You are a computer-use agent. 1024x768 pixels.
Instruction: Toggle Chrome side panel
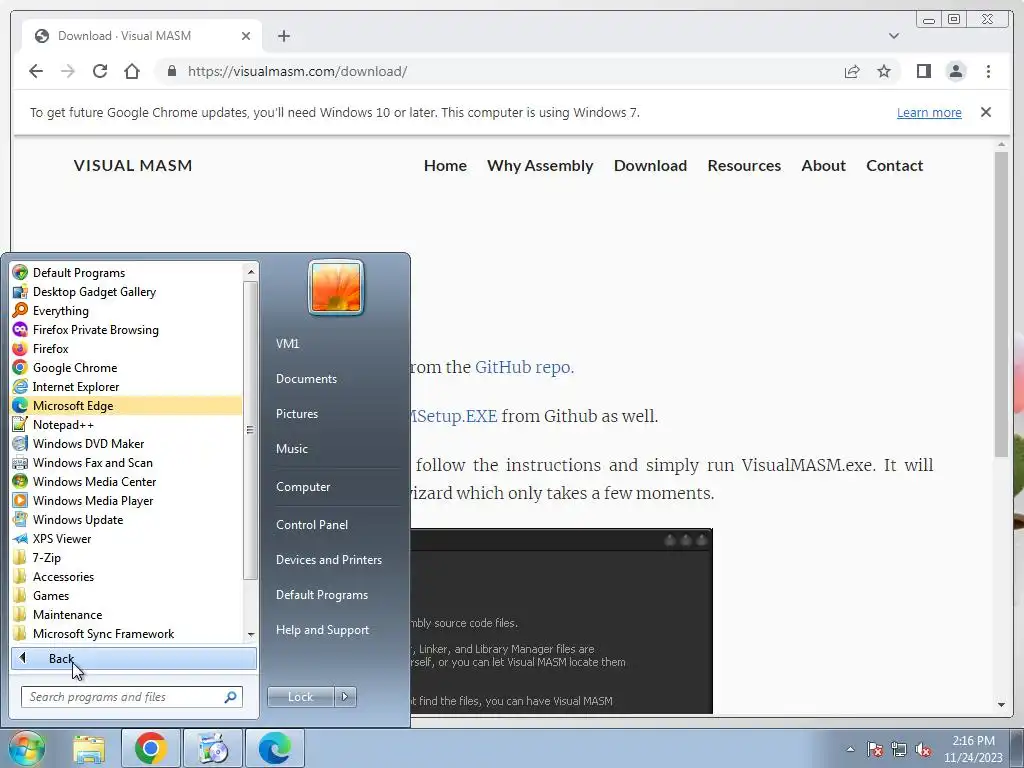(x=923, y=71)
